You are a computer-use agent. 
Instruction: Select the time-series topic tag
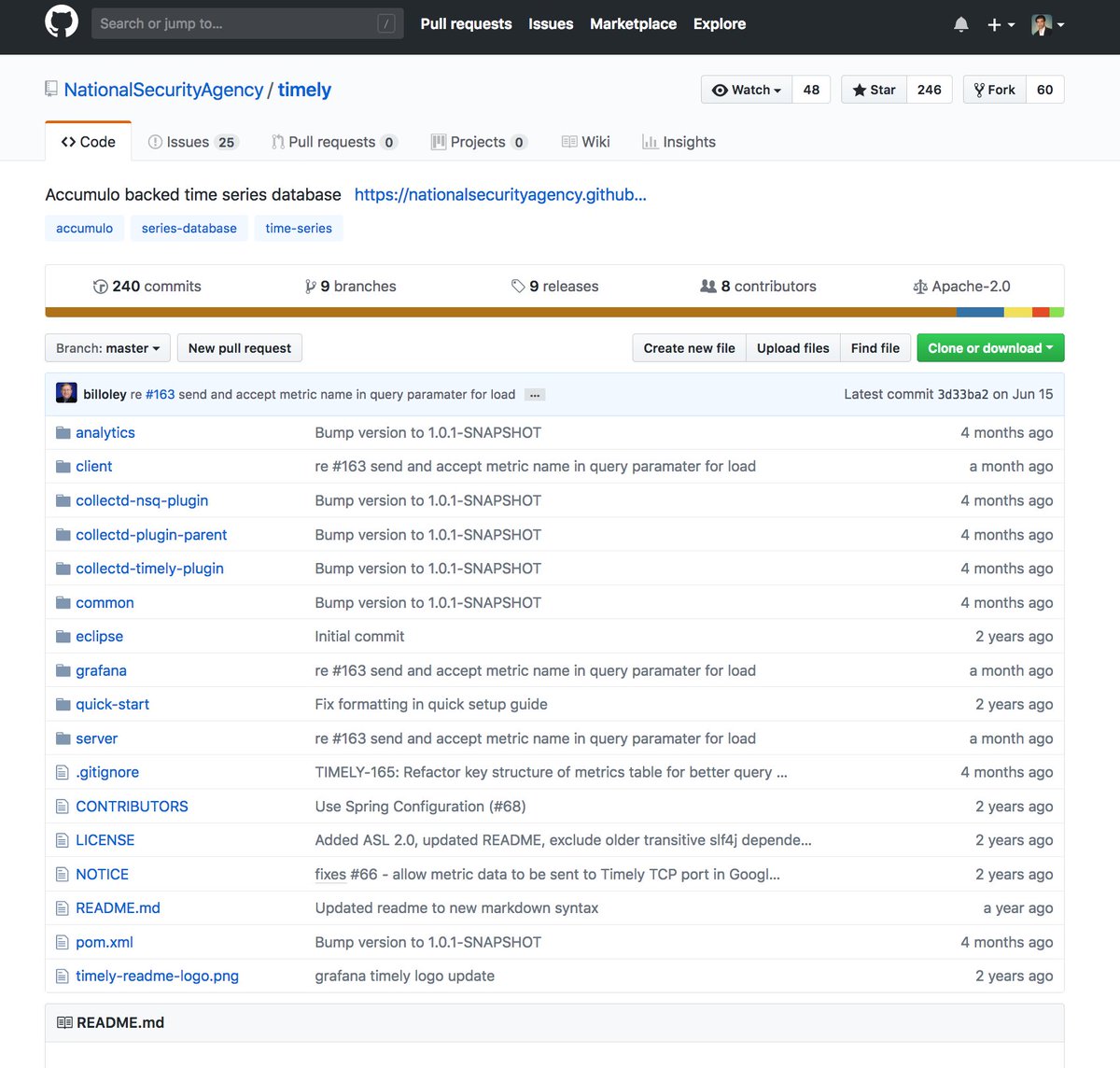(x=299, y=228)
